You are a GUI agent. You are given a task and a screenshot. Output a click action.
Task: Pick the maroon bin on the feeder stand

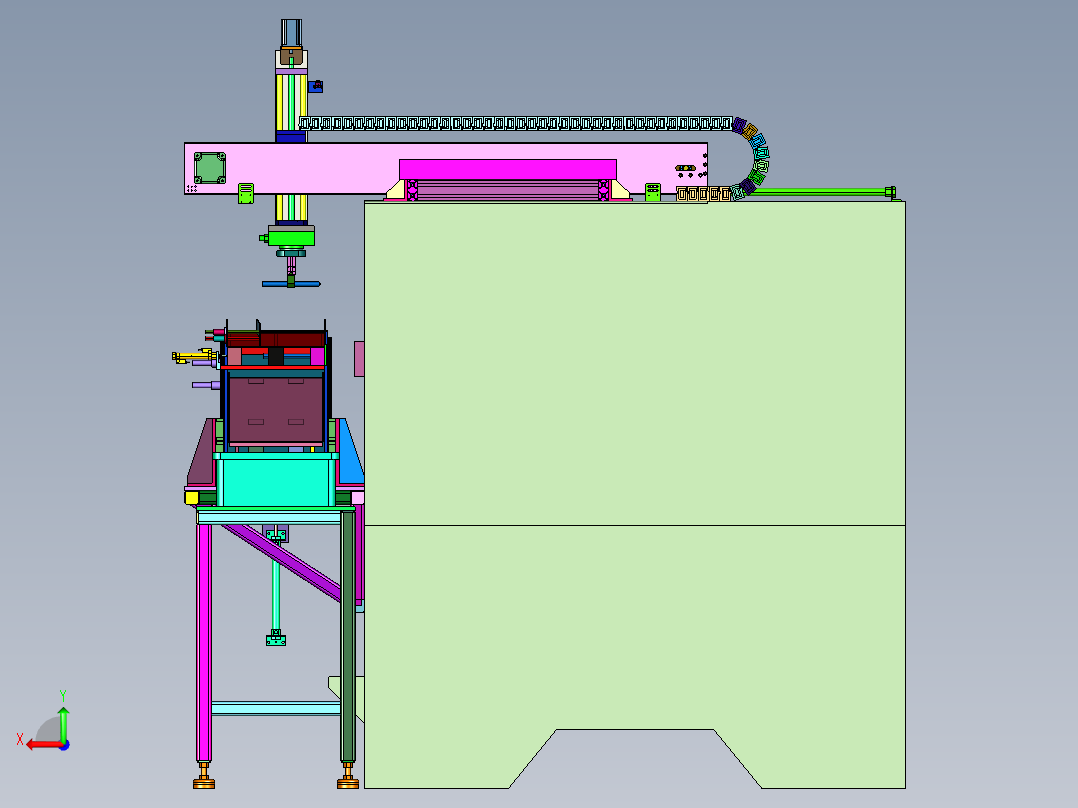(x=275, y=409)
